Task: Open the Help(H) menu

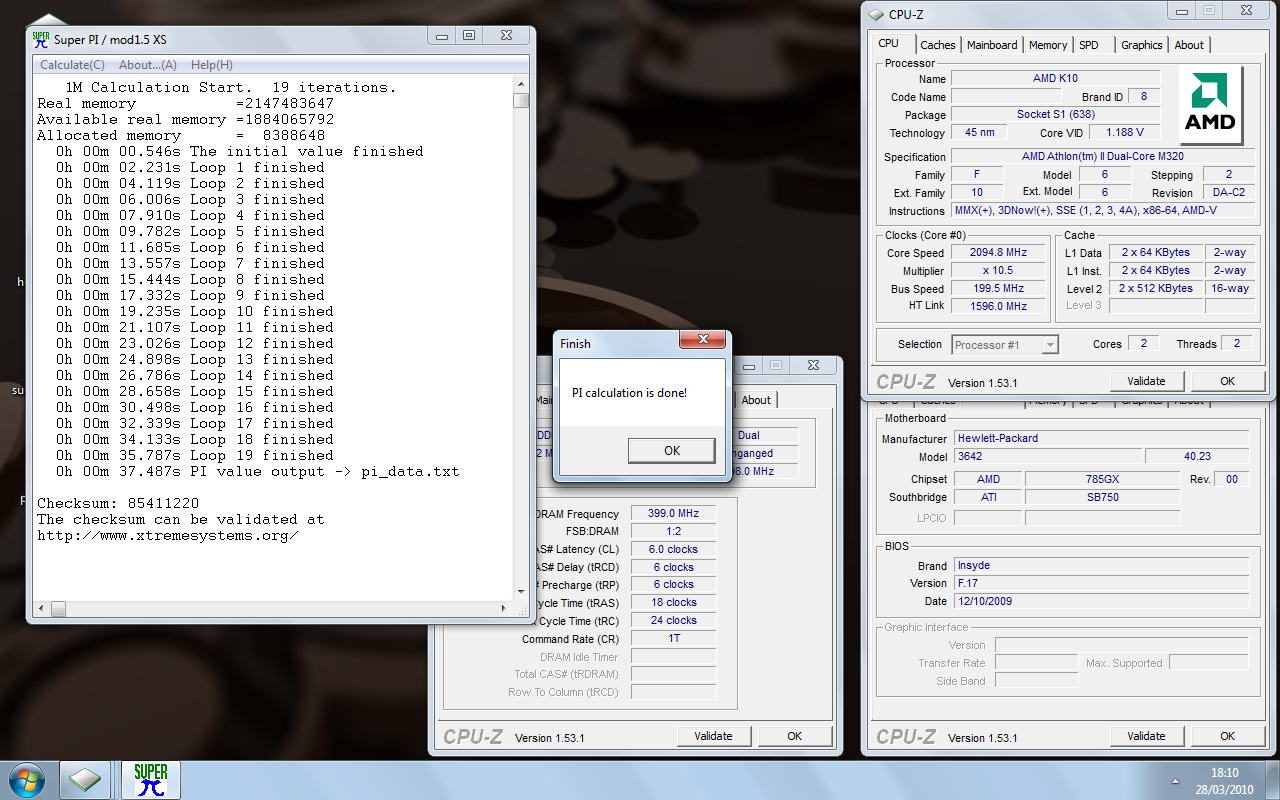Action: click(x=212, y=65)
